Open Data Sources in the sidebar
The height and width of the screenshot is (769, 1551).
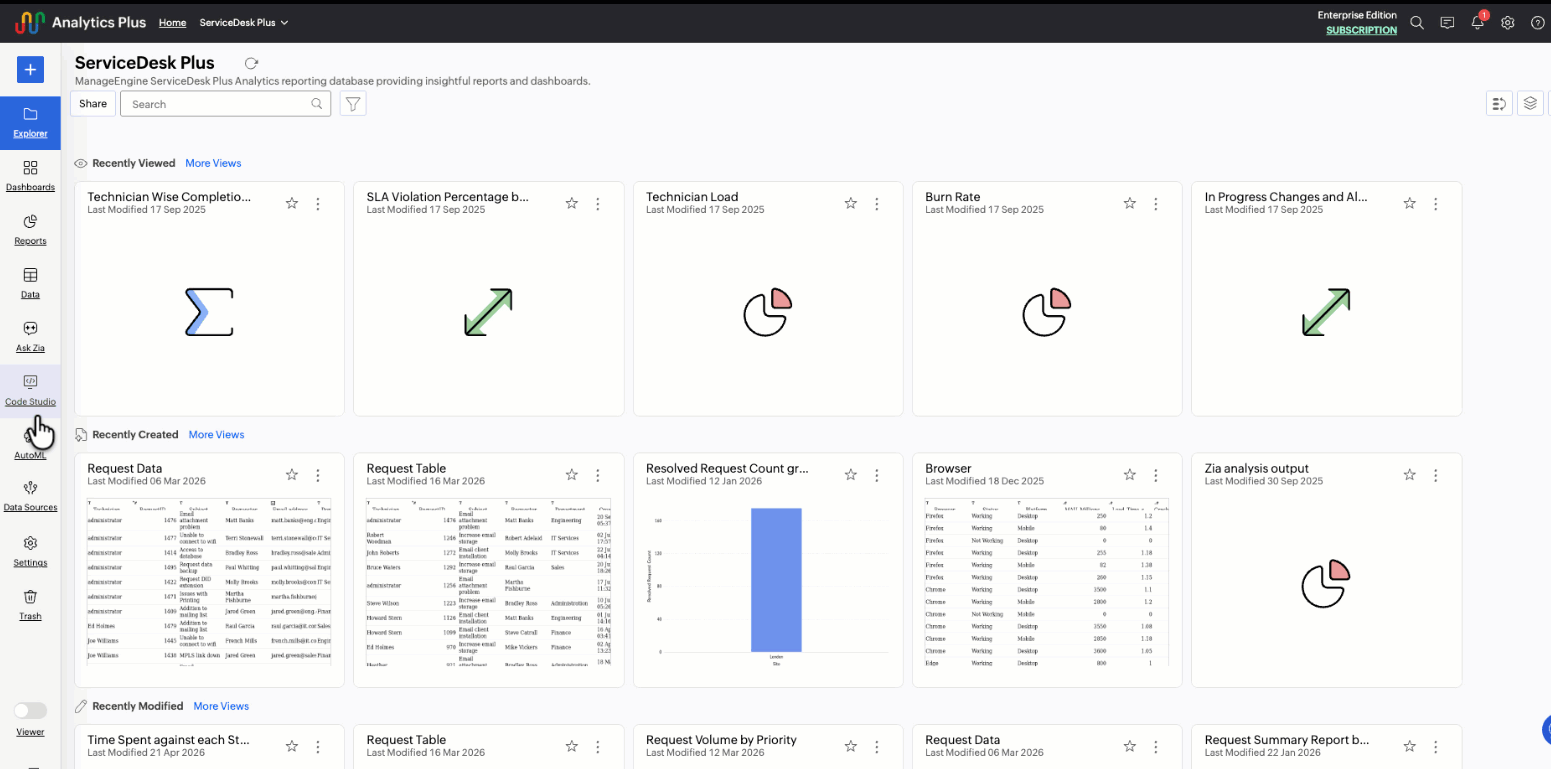pos(30,497)
